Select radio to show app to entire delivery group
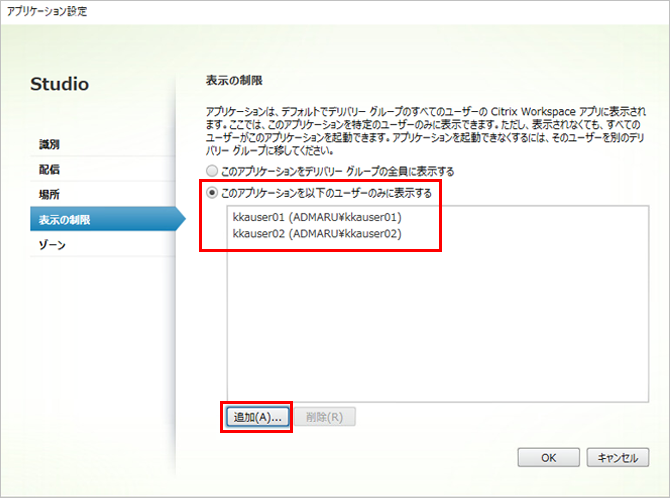The height and width of the screenshot is (498, 670). click(x=211, y=171)
